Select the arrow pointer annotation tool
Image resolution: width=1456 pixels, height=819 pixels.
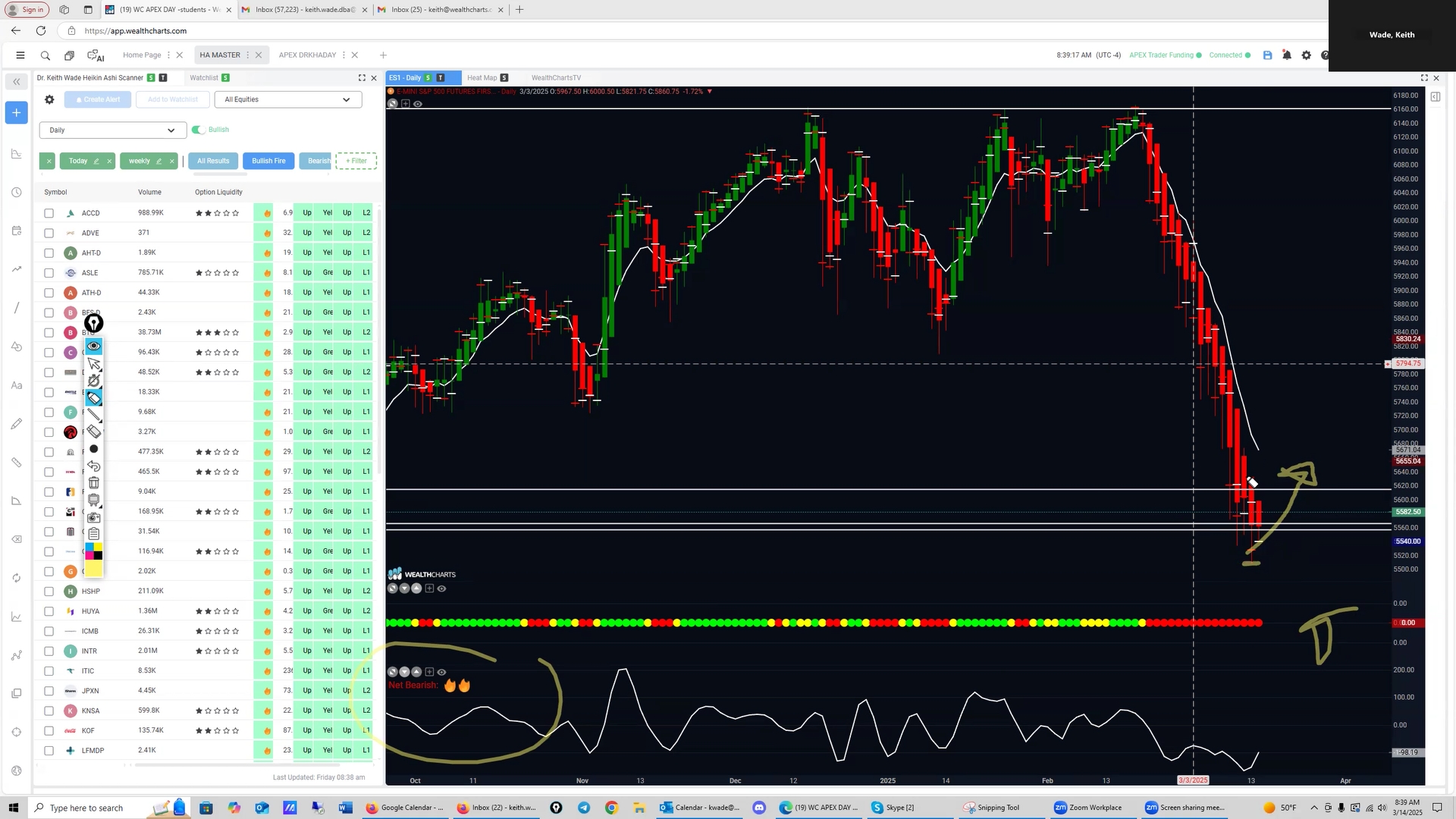94,364
